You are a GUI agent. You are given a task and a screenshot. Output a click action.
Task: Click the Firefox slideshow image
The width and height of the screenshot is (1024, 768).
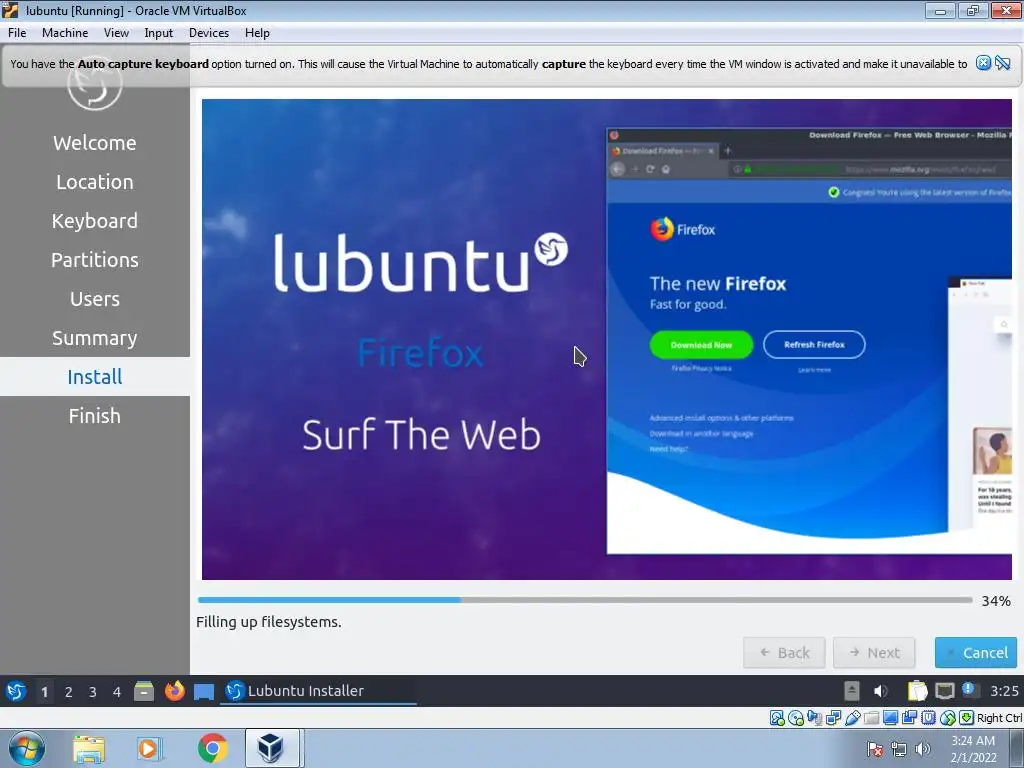coord(607,340)
